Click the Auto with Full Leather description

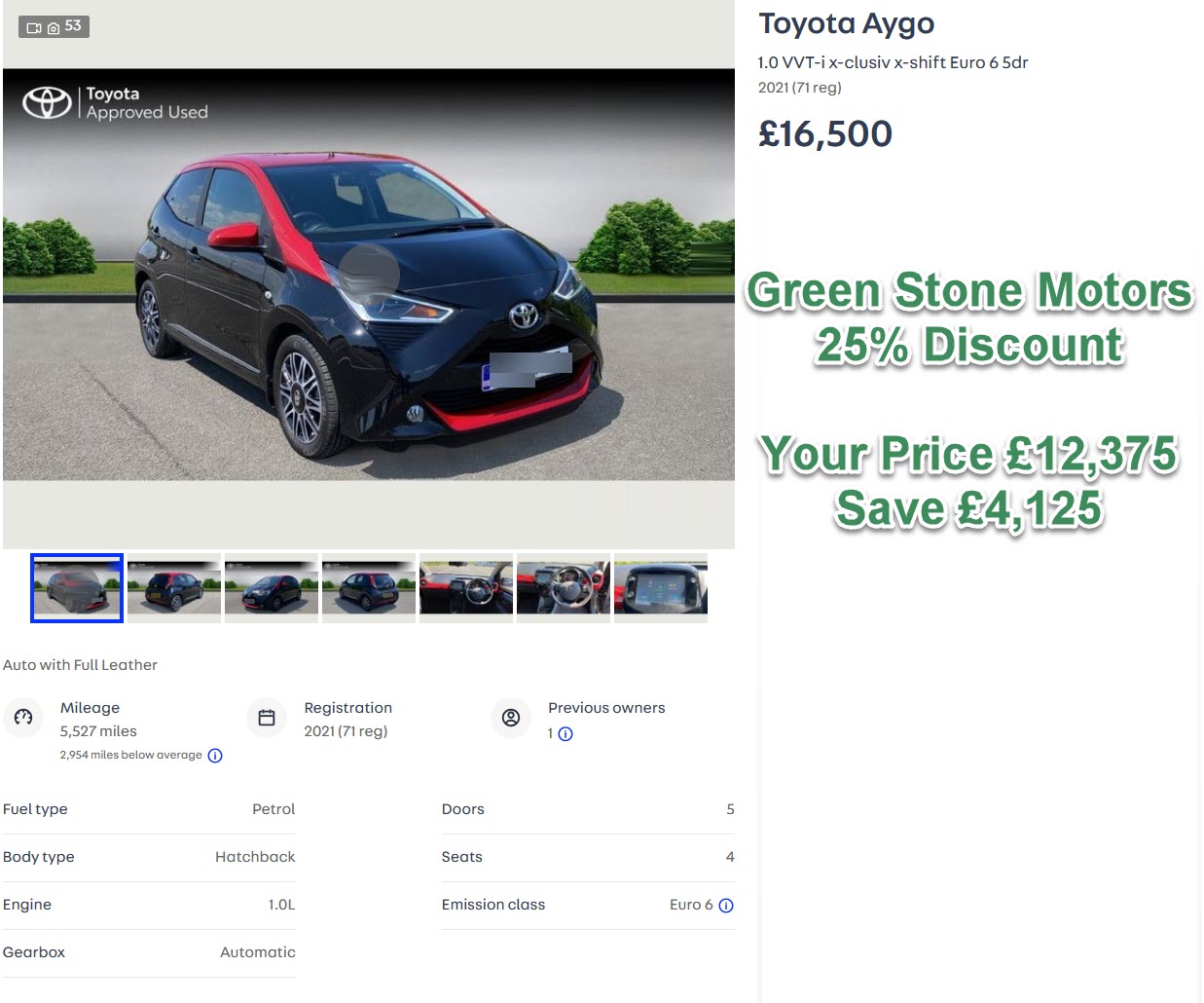click(80, 665)
